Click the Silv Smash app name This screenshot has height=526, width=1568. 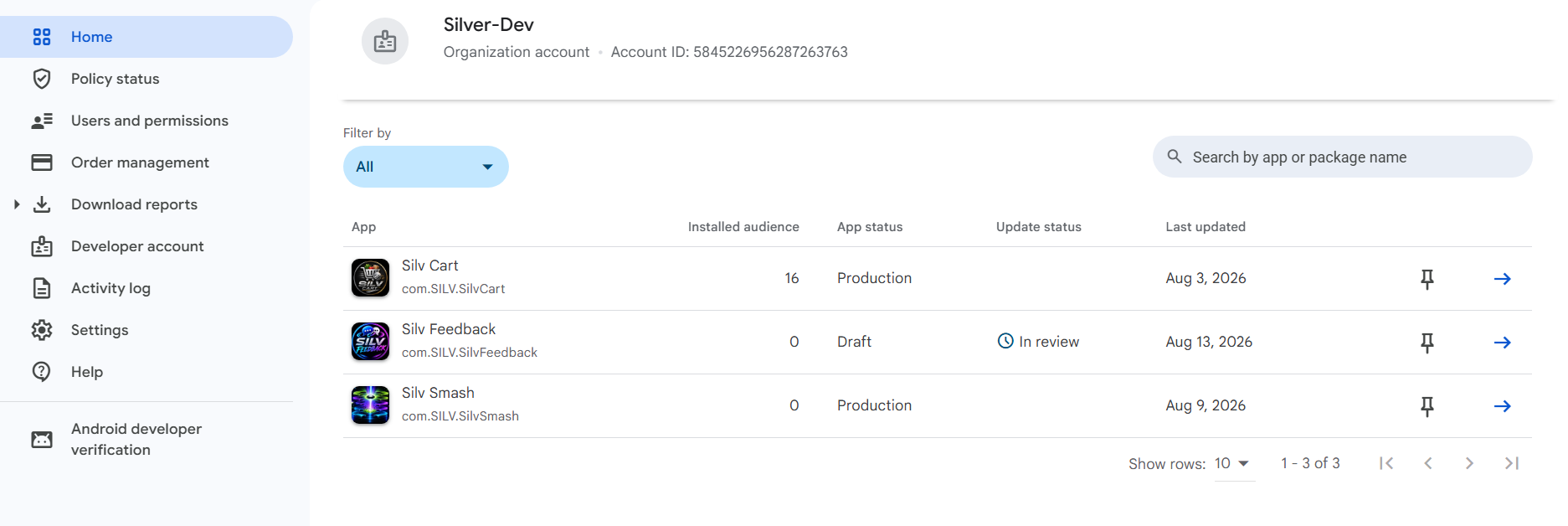[438, 393]
